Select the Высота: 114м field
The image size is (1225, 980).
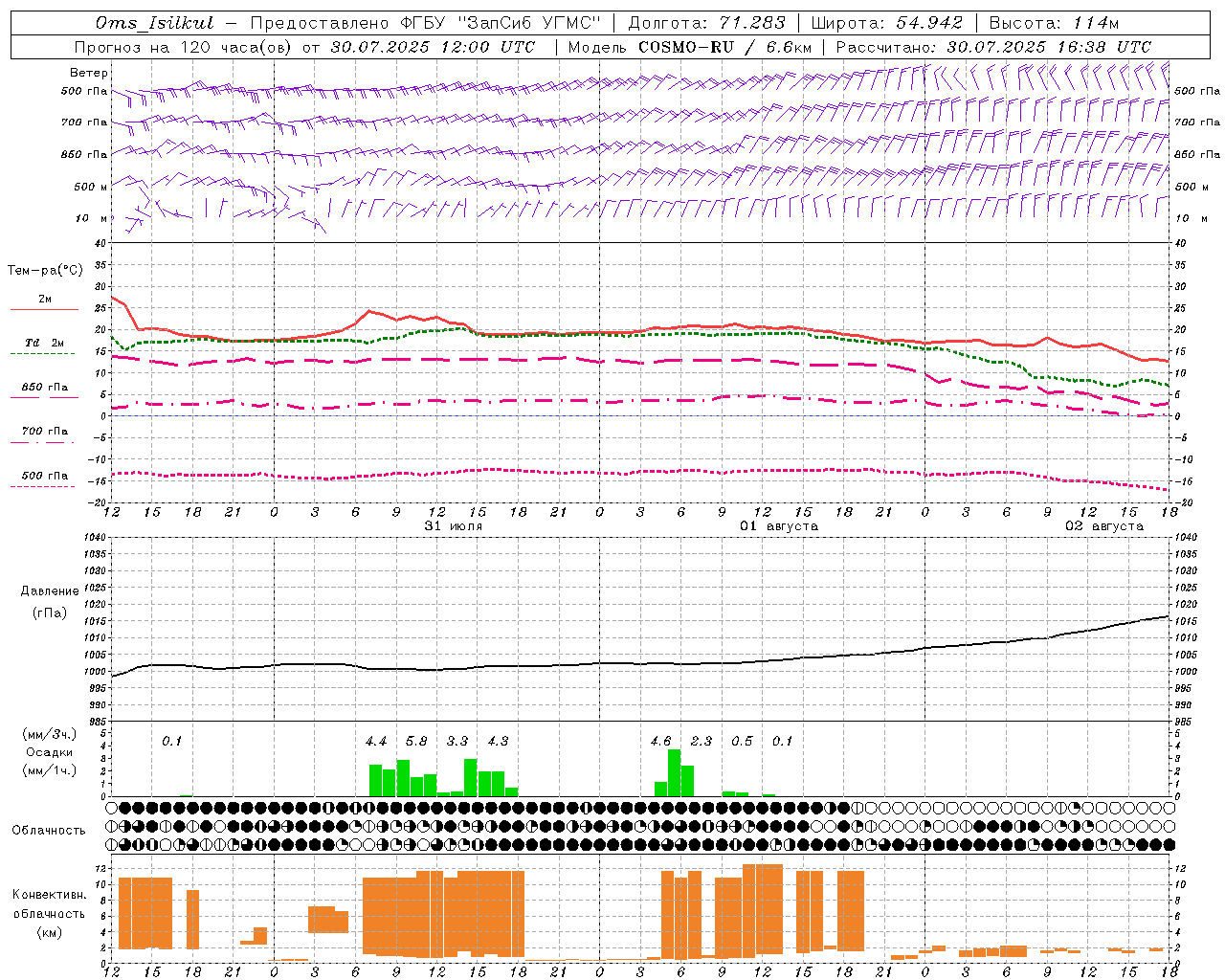pyautogui.click(x=1054, y=23)
